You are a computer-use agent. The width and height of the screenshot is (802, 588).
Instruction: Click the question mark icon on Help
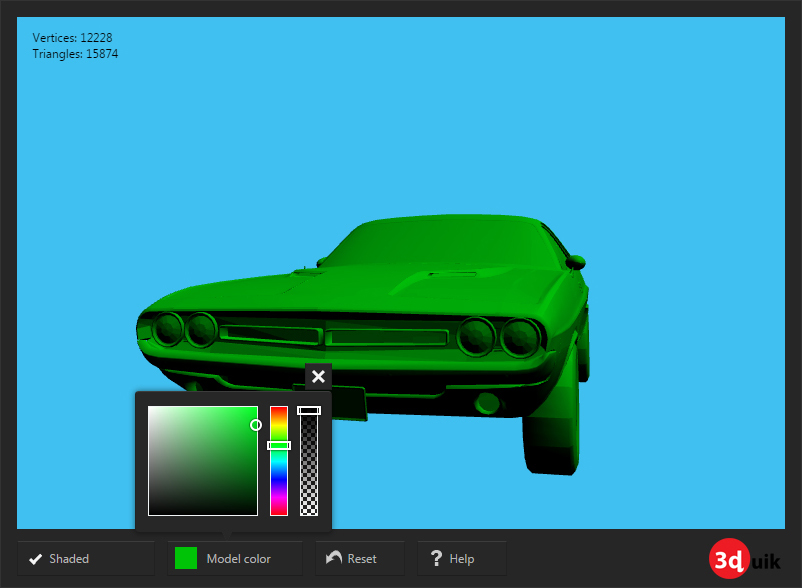click(437, 558)
